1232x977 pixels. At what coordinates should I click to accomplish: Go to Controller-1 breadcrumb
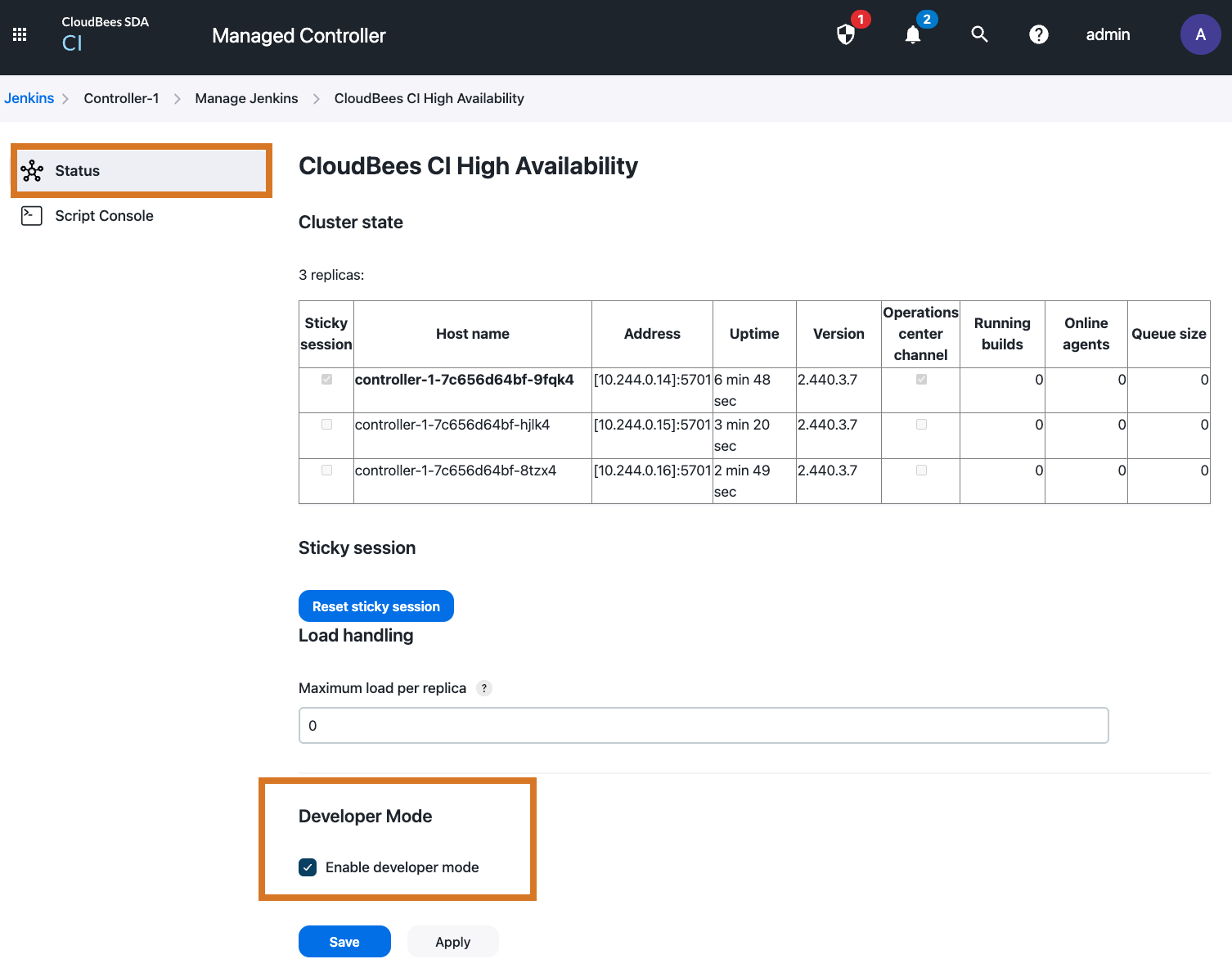pyautogui.click(x=121, y=98)
